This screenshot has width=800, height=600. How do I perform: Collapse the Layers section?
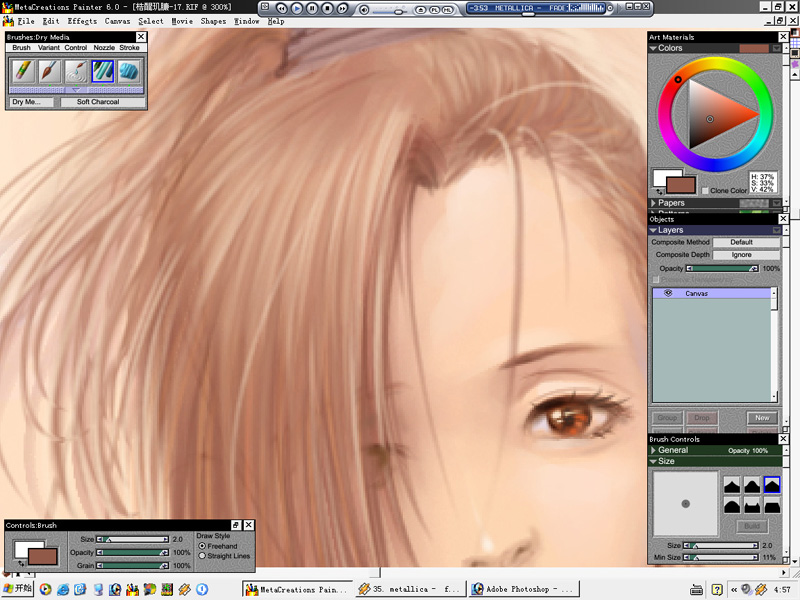tap(653, 230)
